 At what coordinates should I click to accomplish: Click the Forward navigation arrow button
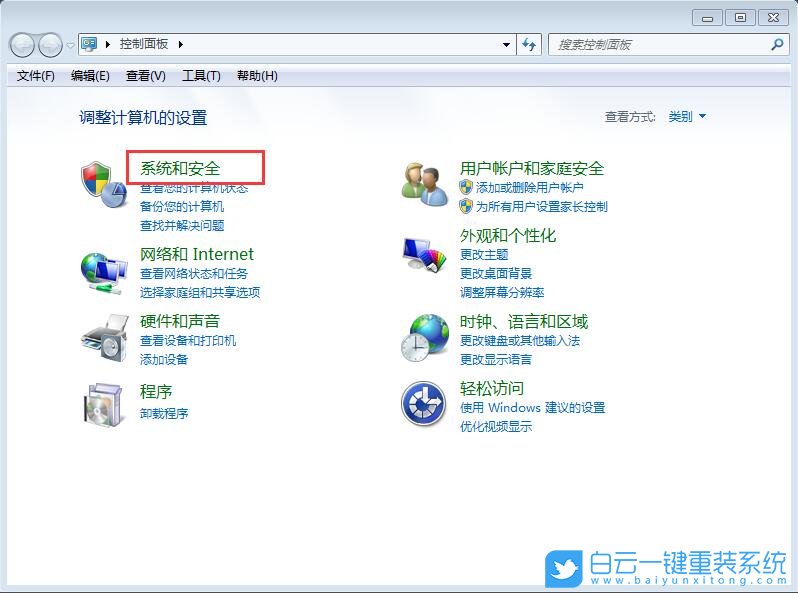click(x=50, y=45)
